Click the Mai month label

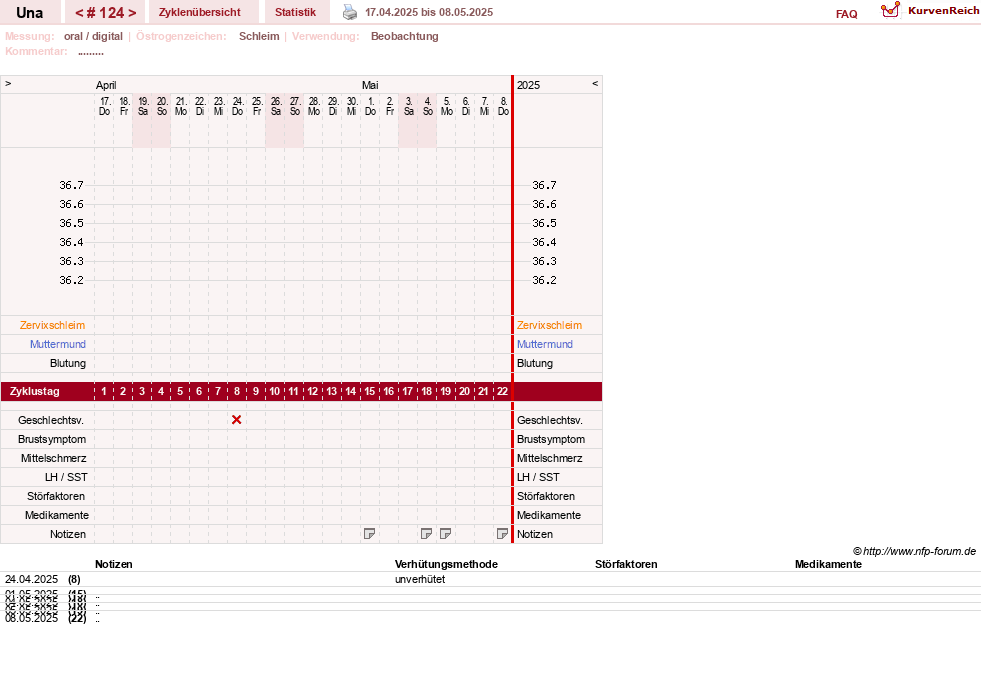pyautogui.click(x=370, y=85)
